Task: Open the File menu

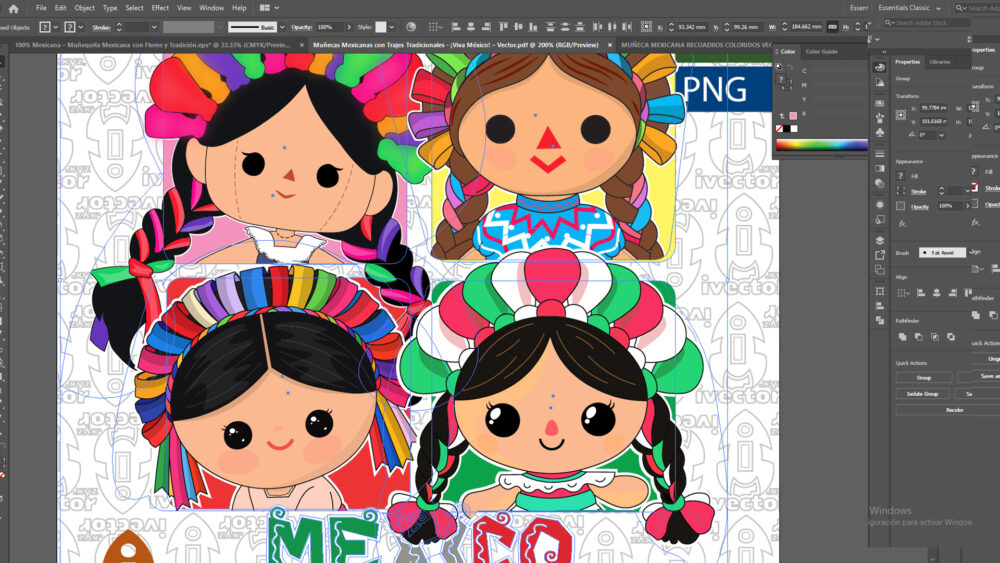Action: click(41, 8)
